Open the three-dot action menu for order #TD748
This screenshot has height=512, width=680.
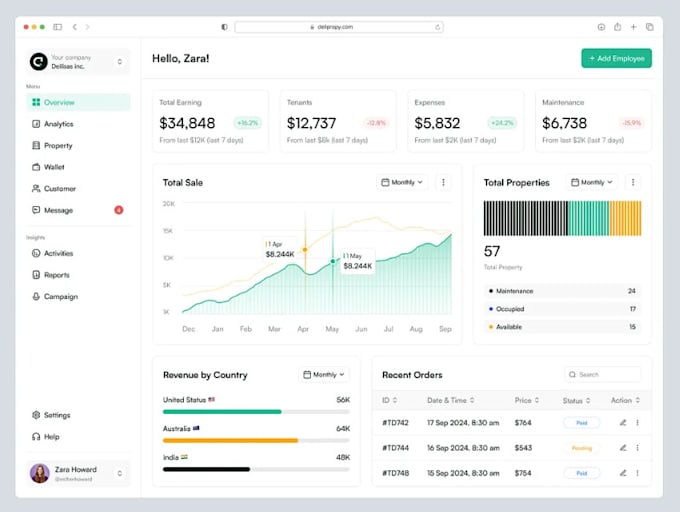tap(637, 473)
